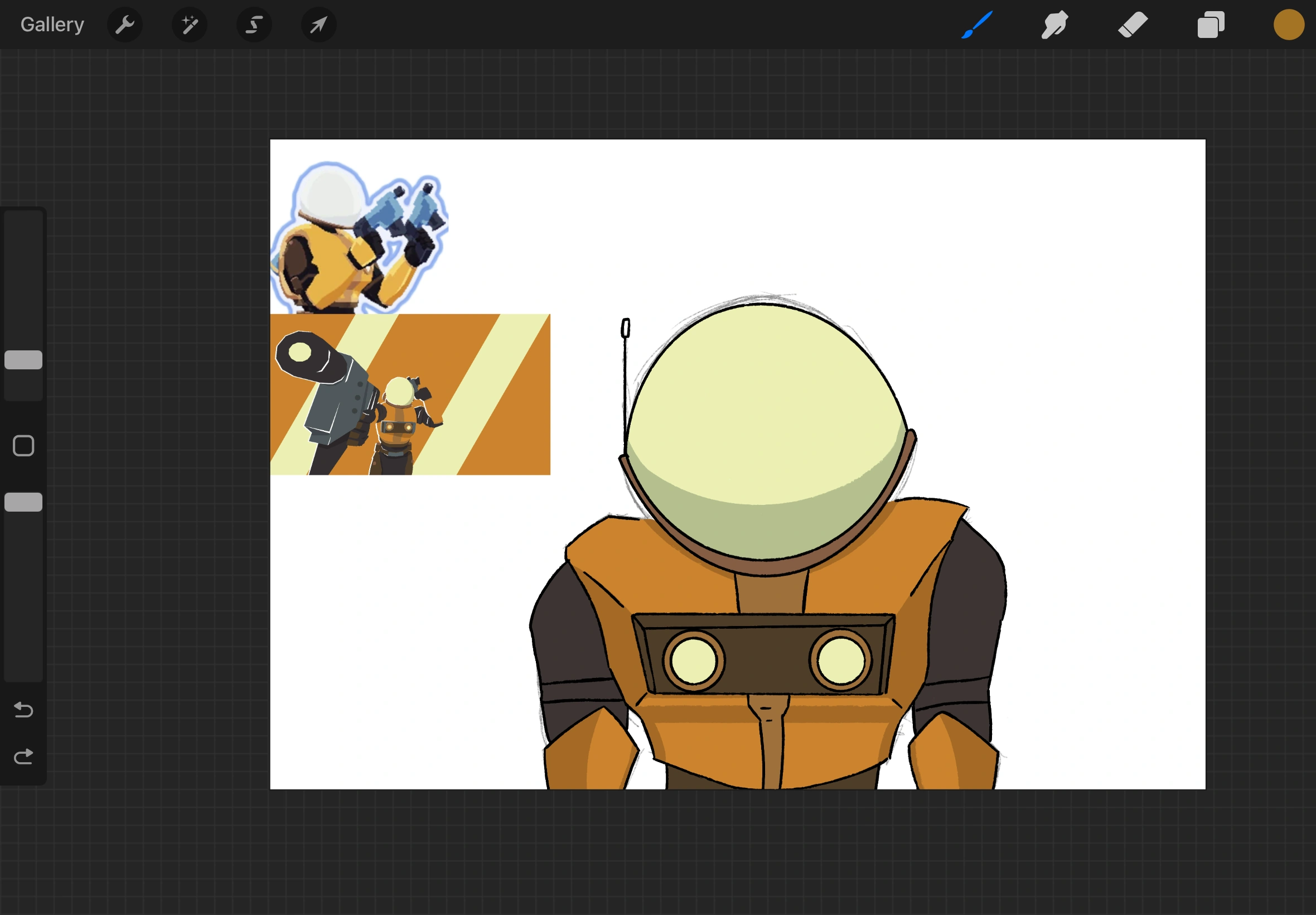This screenshot has width=1316, height=915.
Task: Click the brush size slider handle
Action: tap(23, 359)
